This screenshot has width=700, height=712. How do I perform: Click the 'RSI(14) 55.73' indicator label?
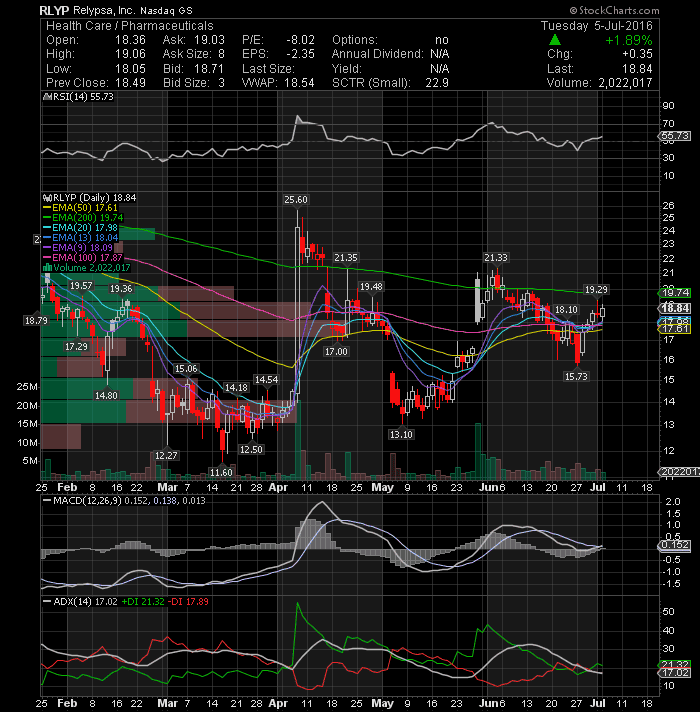coord(82,97)
